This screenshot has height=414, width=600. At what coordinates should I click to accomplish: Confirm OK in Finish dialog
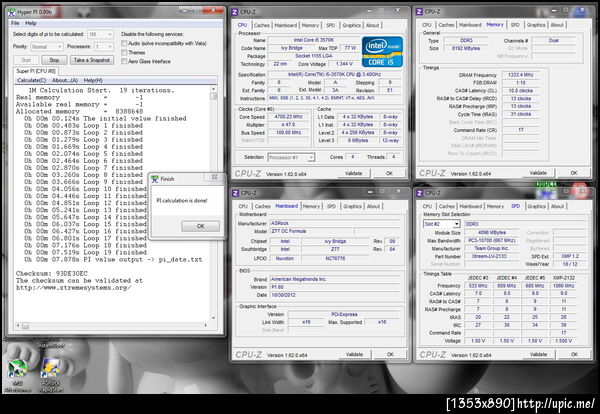[201, 226]
